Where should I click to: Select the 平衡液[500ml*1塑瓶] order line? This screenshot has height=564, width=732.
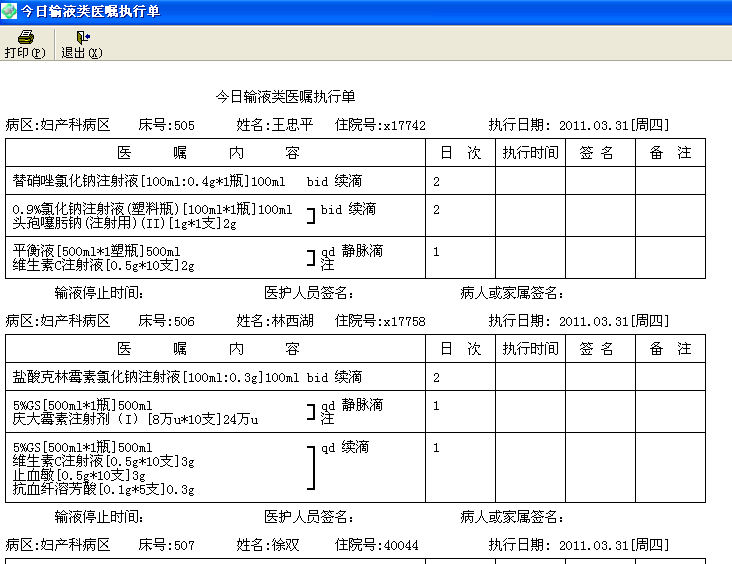(x=96, y=251)
